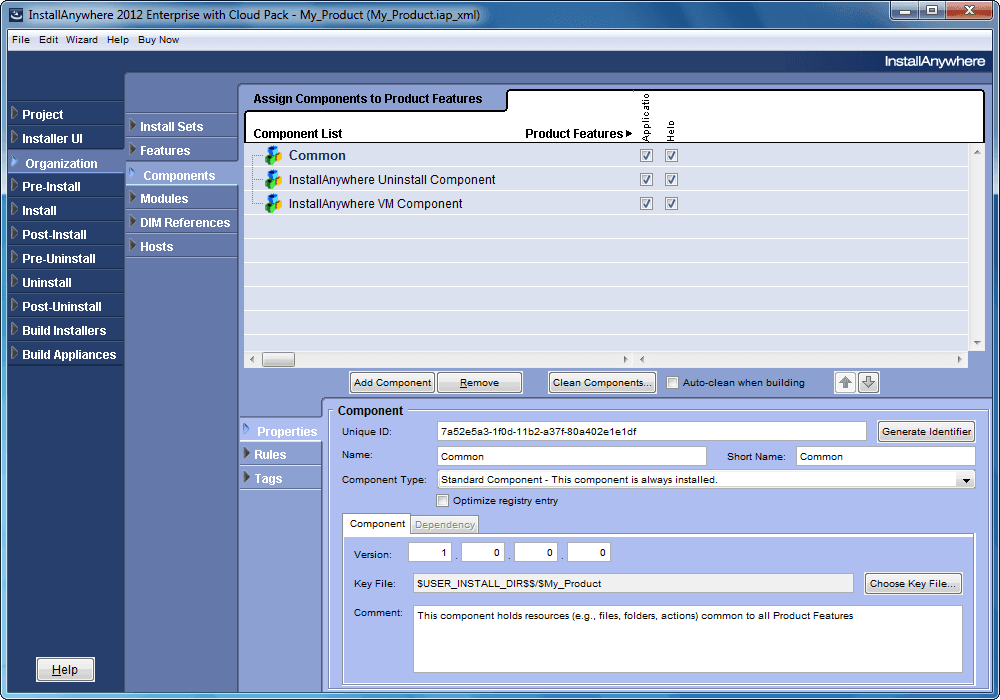Image resolution: width=1000 pixels, height=700 pixels.
Task: Click the Short Name field
Action: click(x=885, y=456)
